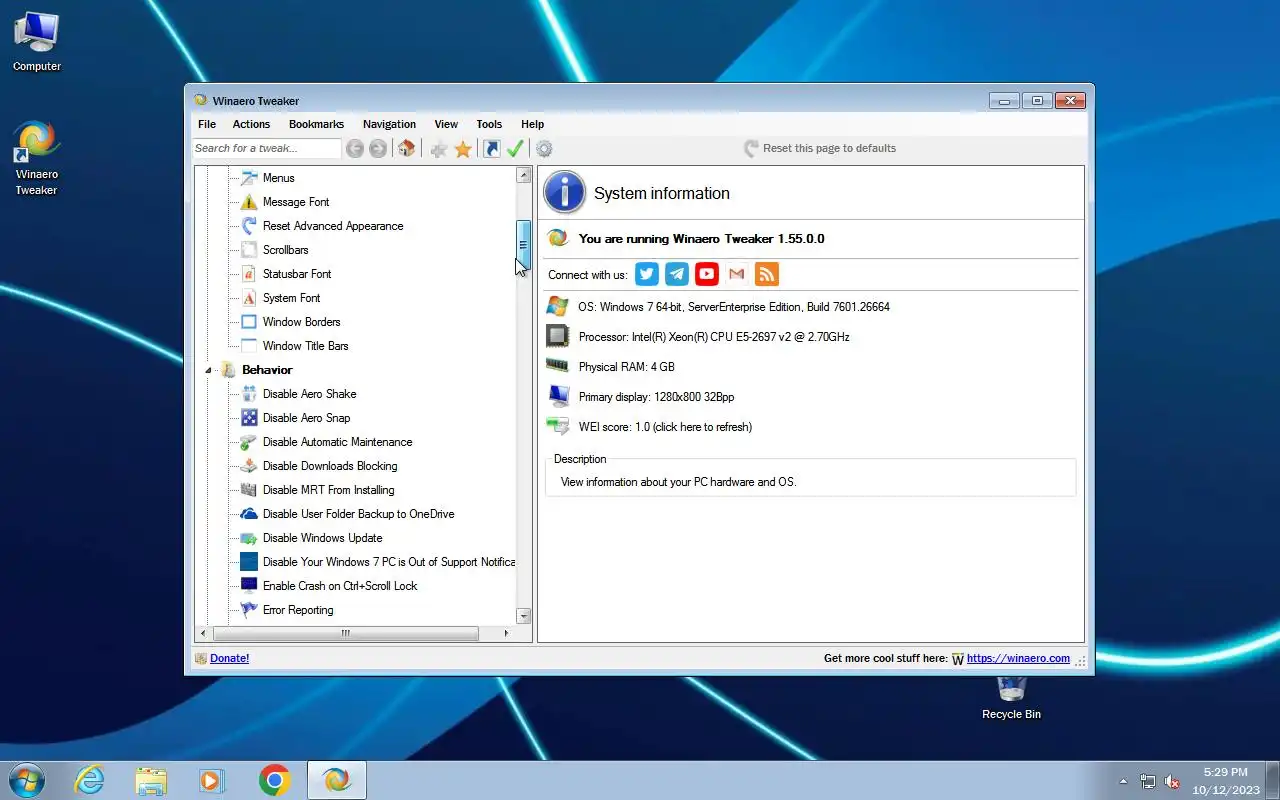
Task: Select Disable Aero Shake tree item
Action: click(x=309, y=394)
